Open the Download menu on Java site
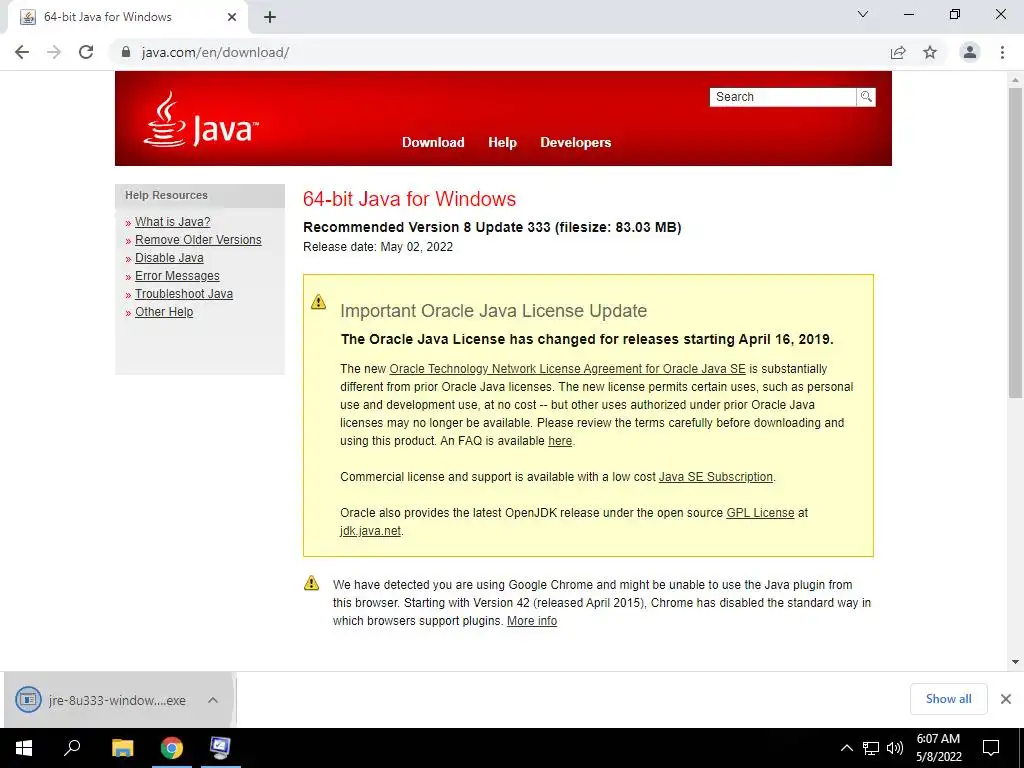1024x768 pixels. point(433,142)
